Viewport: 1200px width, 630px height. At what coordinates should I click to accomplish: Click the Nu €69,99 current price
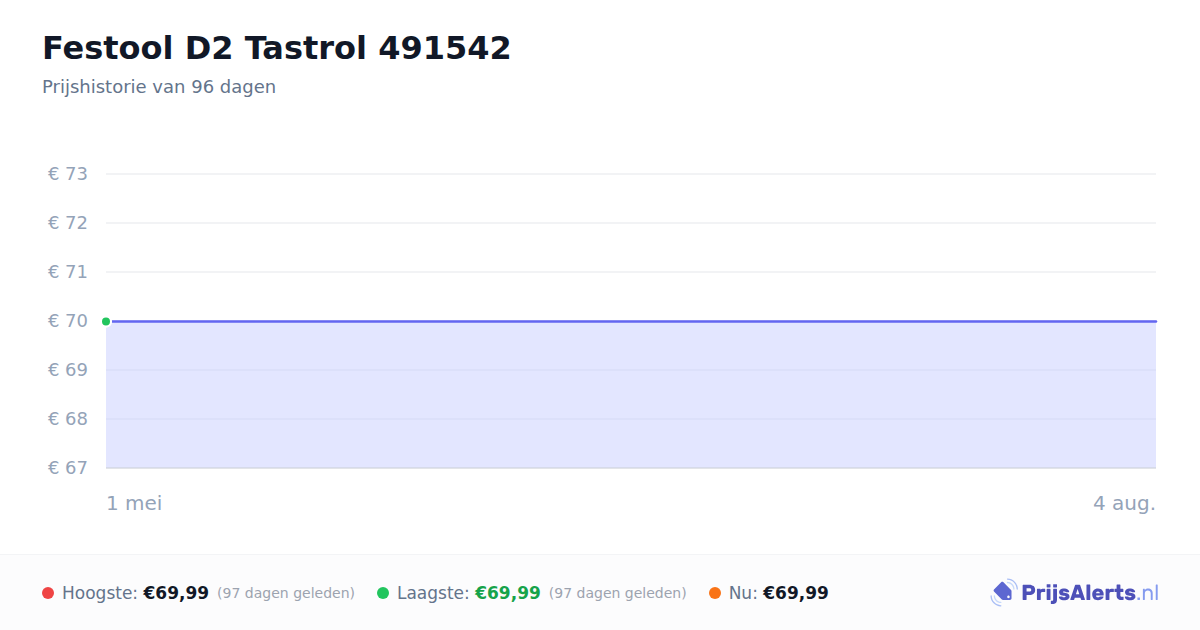tap(796, 593)
